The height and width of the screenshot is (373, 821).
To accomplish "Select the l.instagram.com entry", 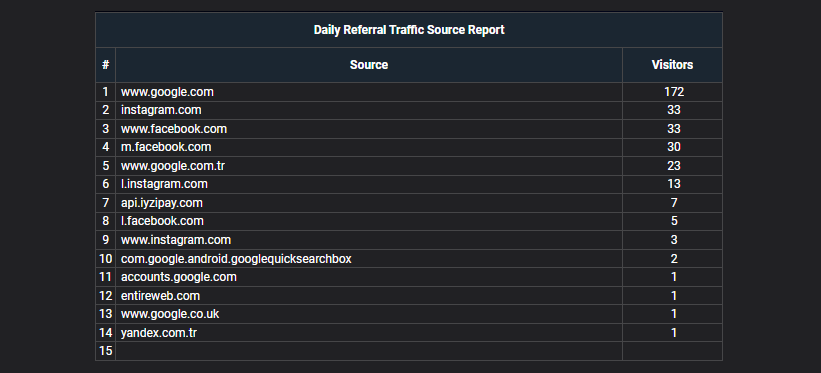I will tap(164, 184).
